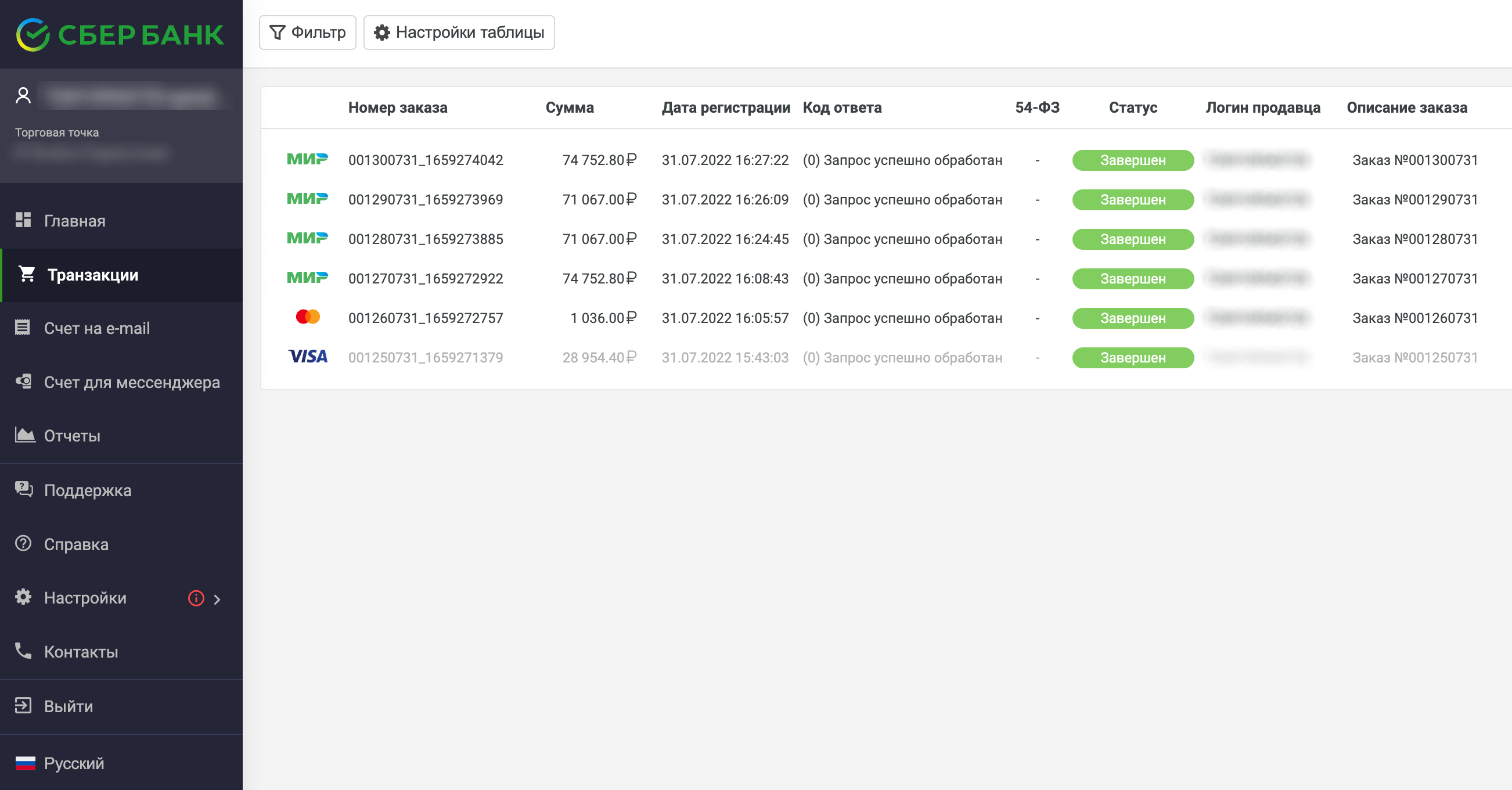Click the Настройки gear icon in sidebar
The width and height of the screenshot is (1512, 790).
coord(23,597)
